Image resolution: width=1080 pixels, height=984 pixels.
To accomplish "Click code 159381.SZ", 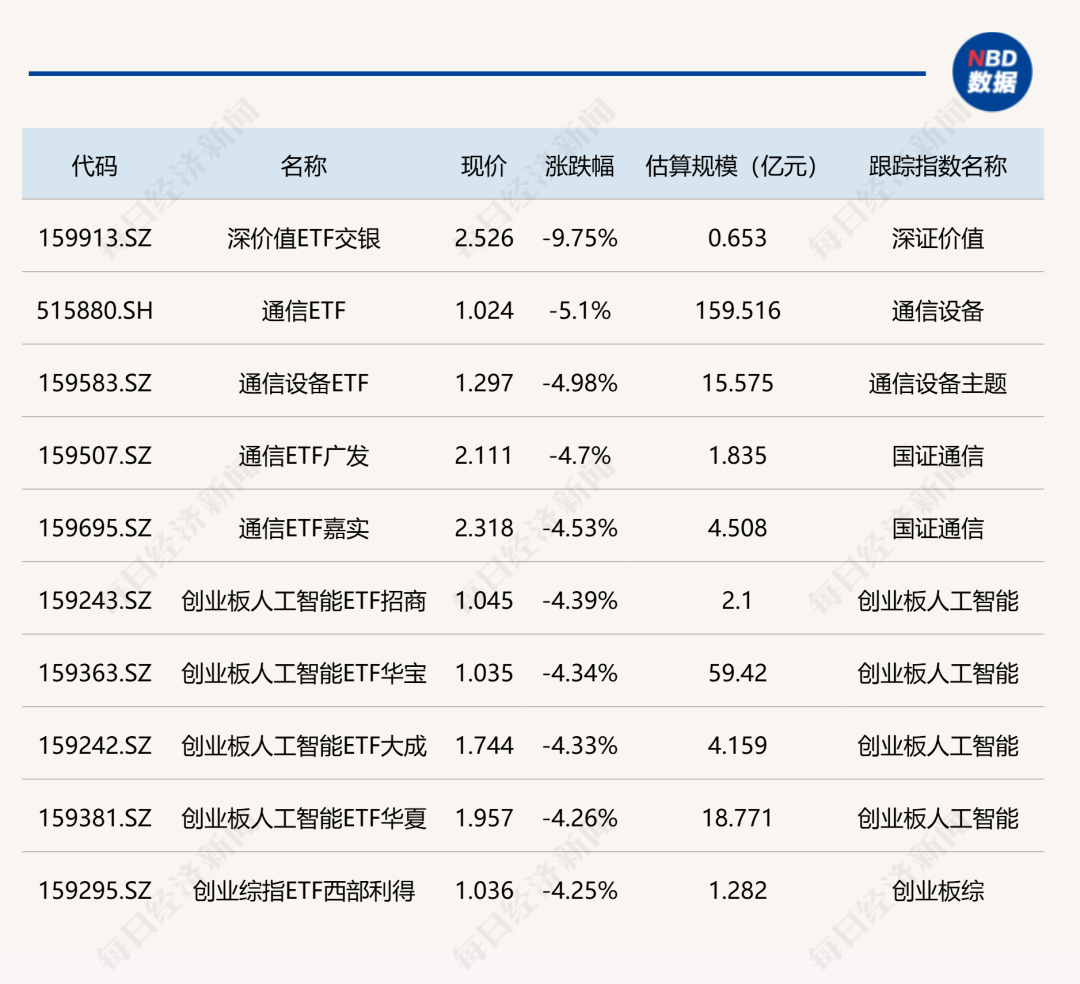I will coord(94,818).
